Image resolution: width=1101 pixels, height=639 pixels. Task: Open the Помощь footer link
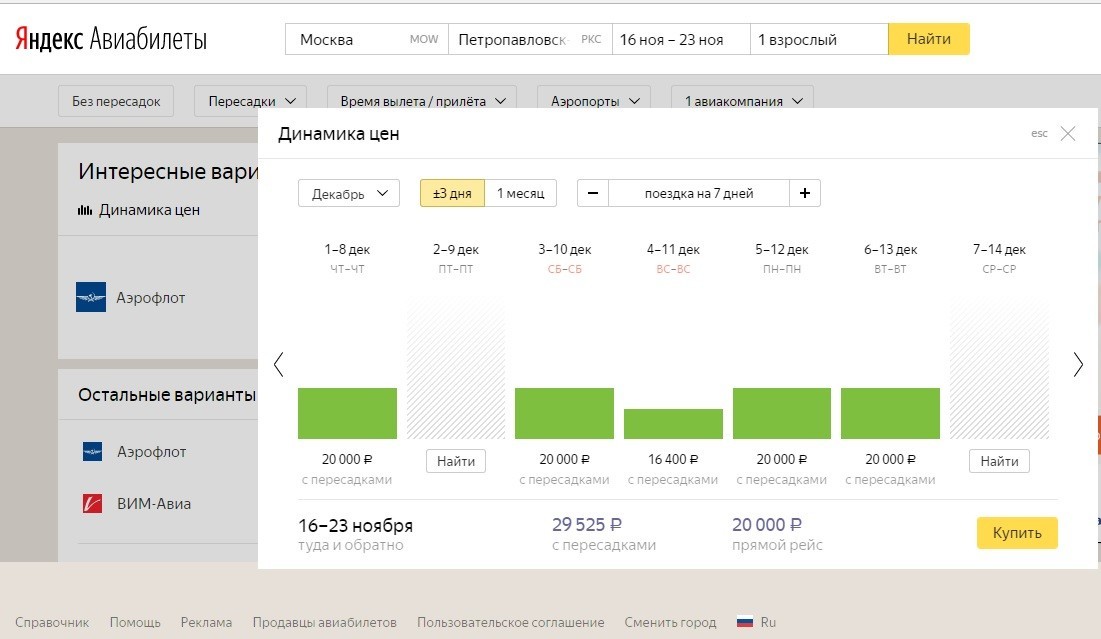pyautogui.click(x=135, y=622)
